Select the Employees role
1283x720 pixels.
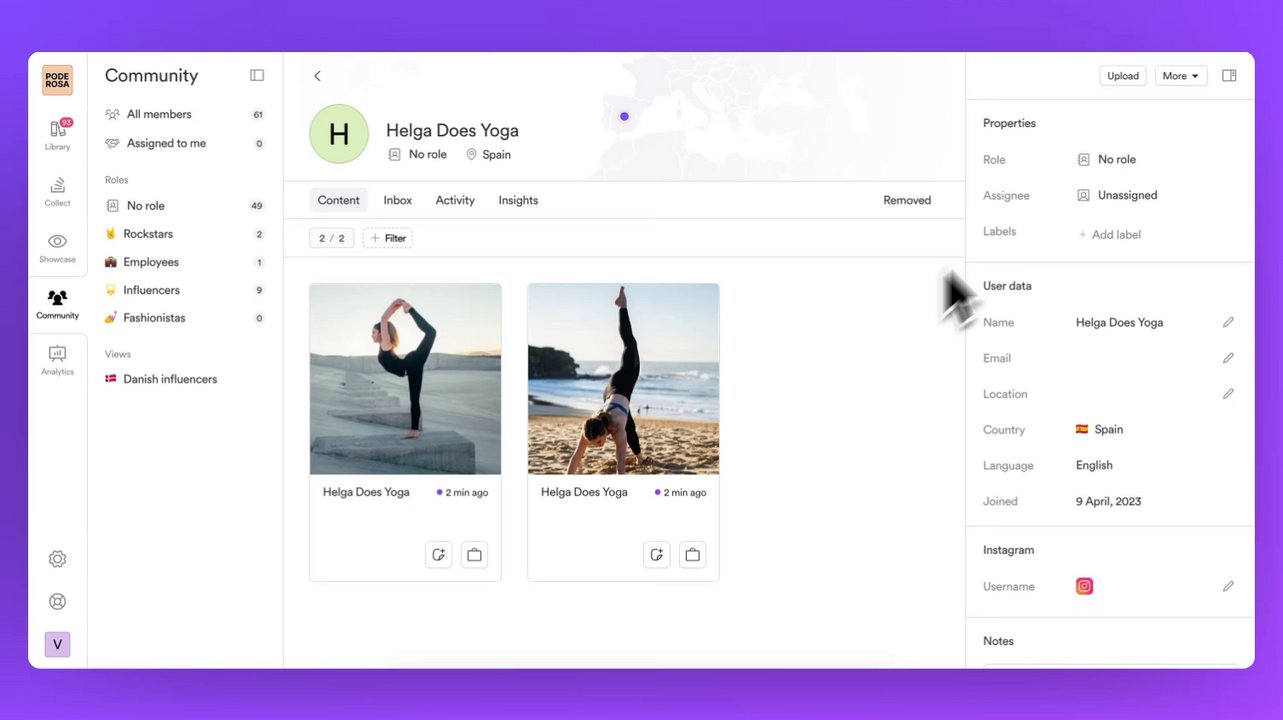[x=185, y=262]
